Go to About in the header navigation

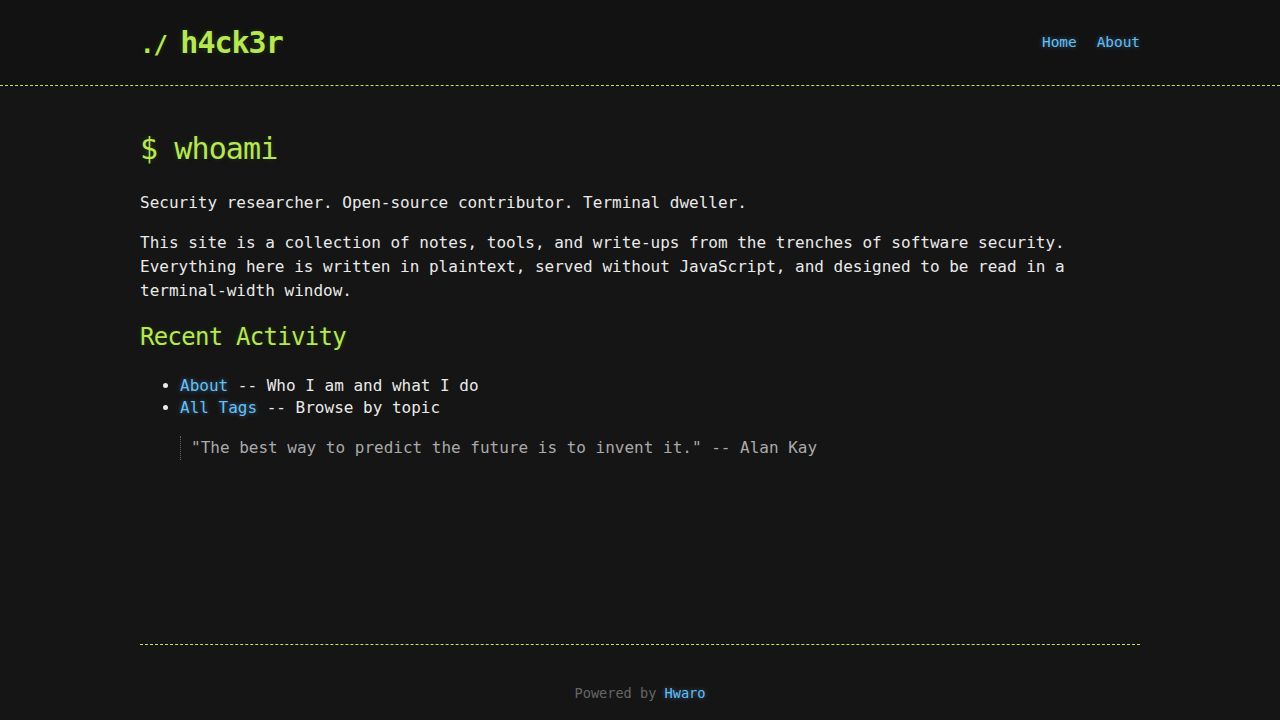(1117, 42)
